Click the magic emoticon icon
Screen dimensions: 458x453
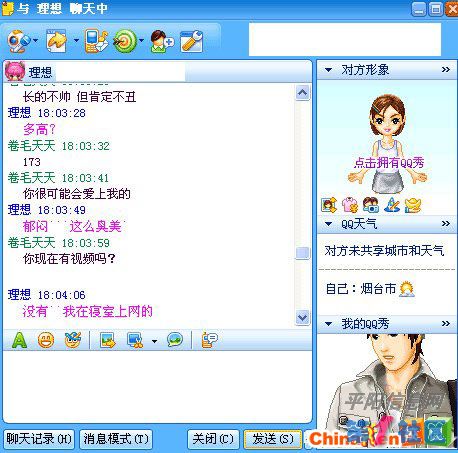(x=73, y=340)
